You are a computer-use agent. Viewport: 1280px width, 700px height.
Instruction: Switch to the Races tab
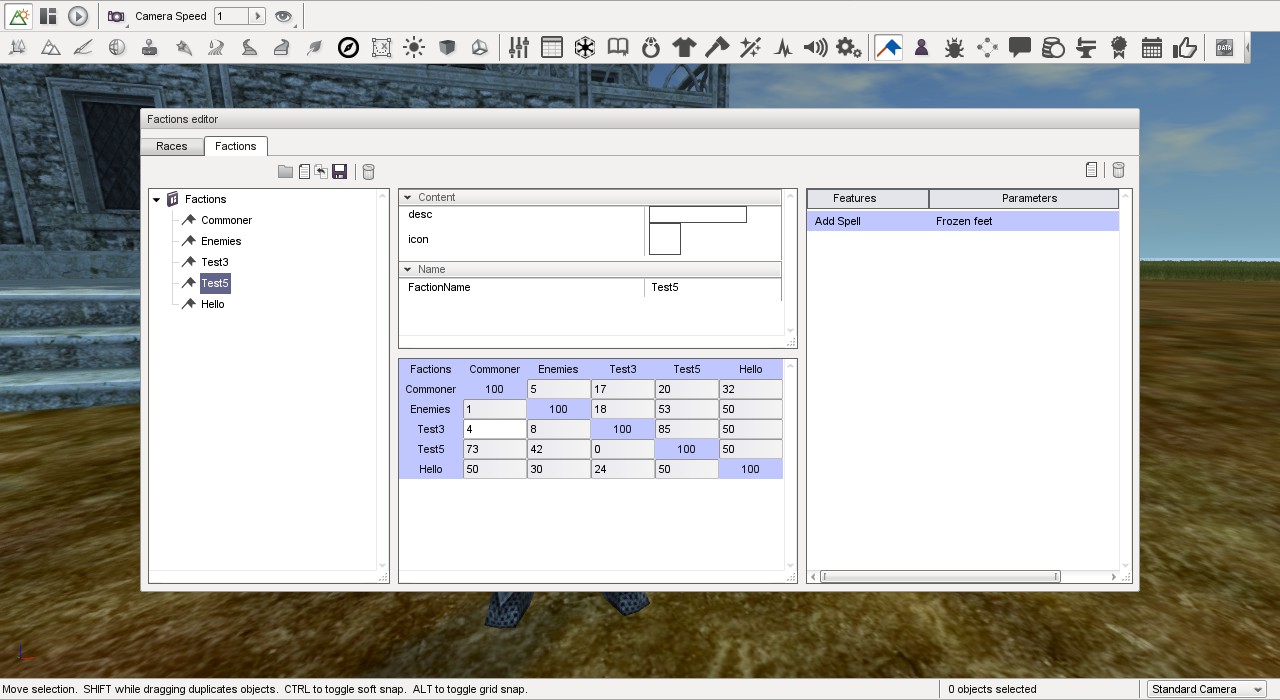[171, 146]
